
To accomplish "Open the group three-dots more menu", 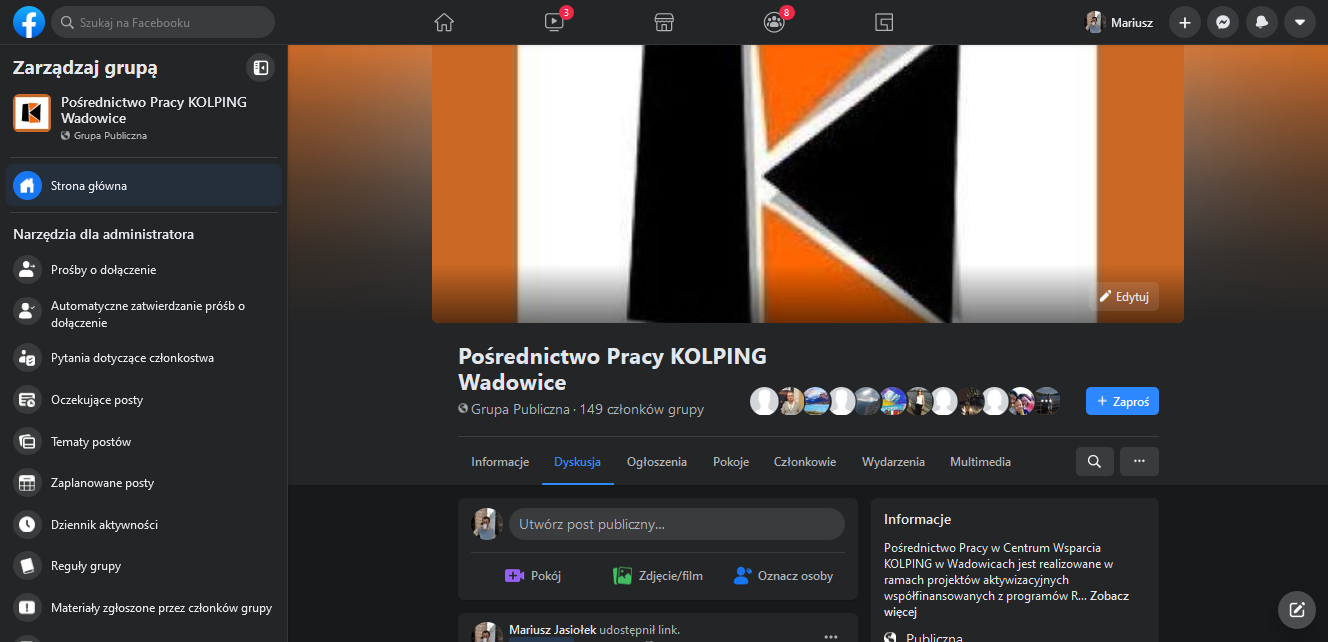I will tap(1139, 461).
